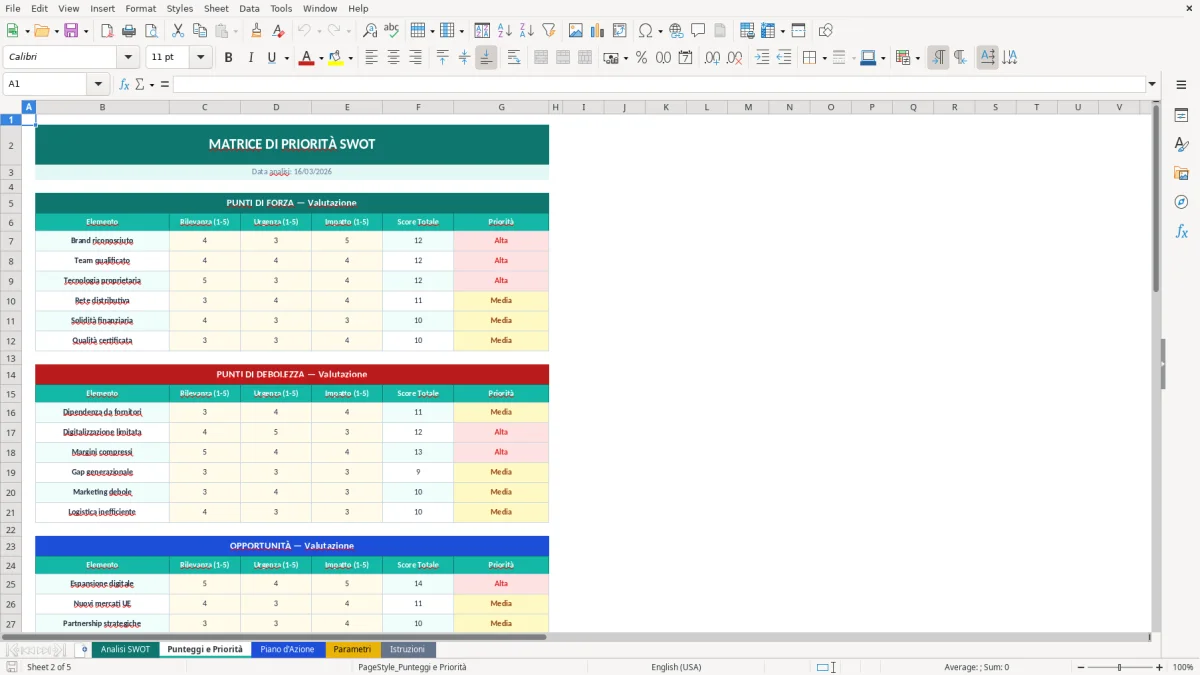Click the zoom out minus button
This screenshot has width=1200, height=675.
1080,667
